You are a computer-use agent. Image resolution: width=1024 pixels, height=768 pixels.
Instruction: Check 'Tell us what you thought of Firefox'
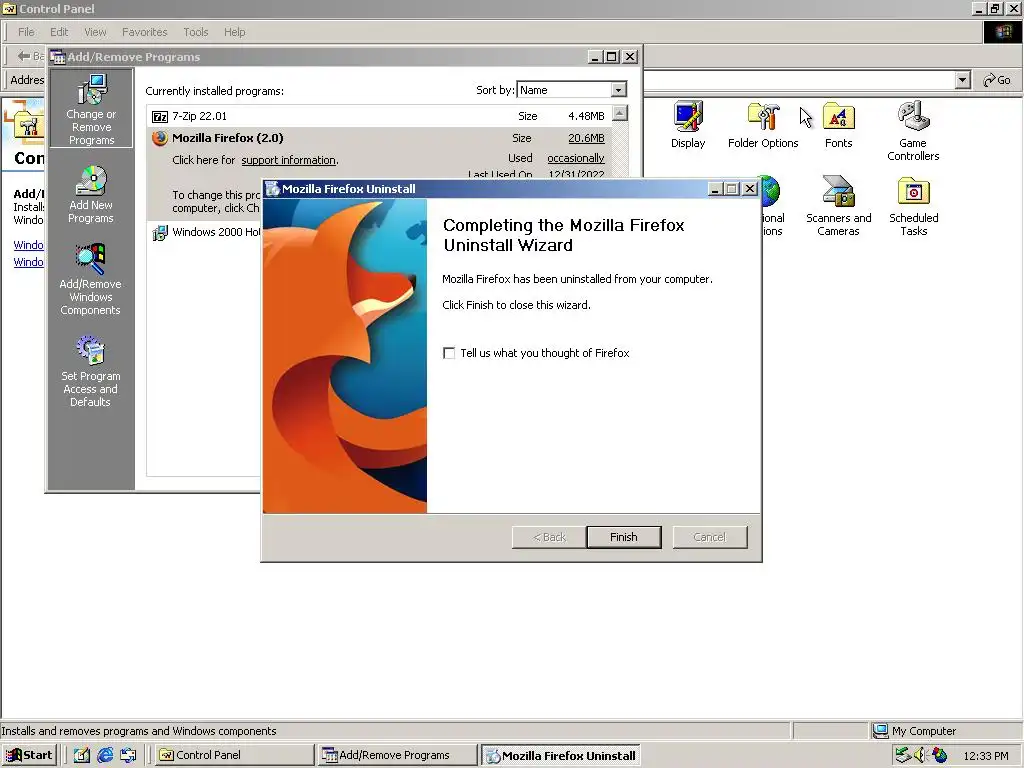pyautogui.click(x=449, y=353)
